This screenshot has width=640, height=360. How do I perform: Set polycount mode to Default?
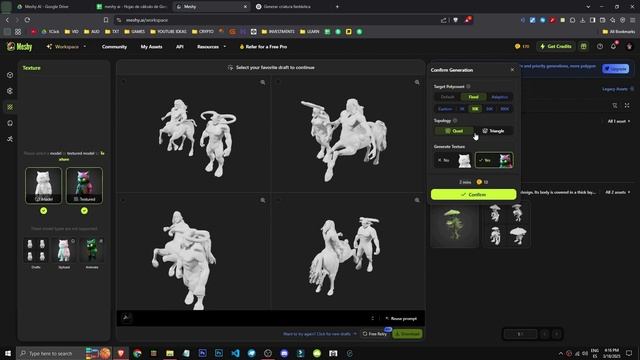point(447,97)
